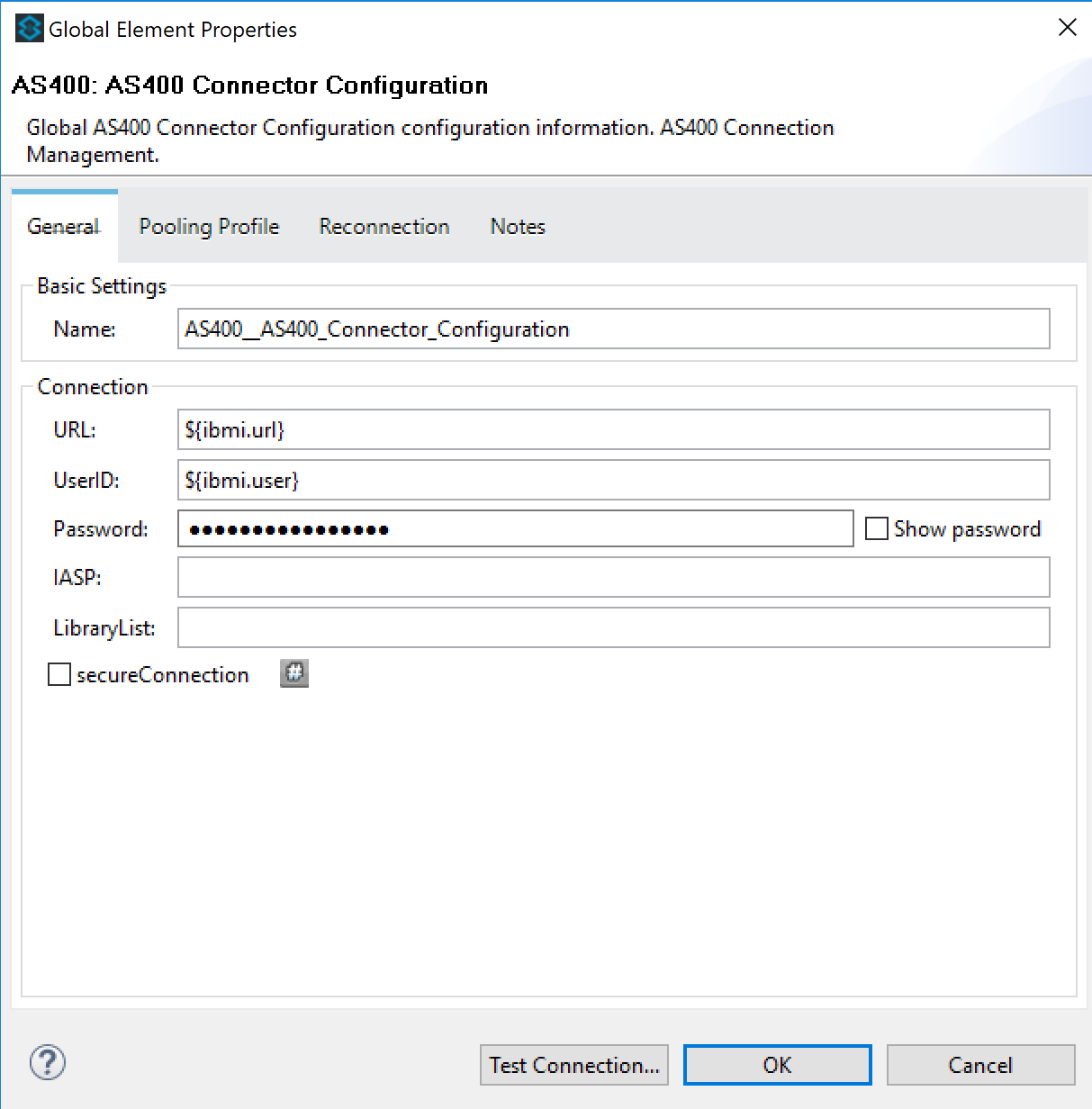Enable the Show password checkbox

coord(877,528)
